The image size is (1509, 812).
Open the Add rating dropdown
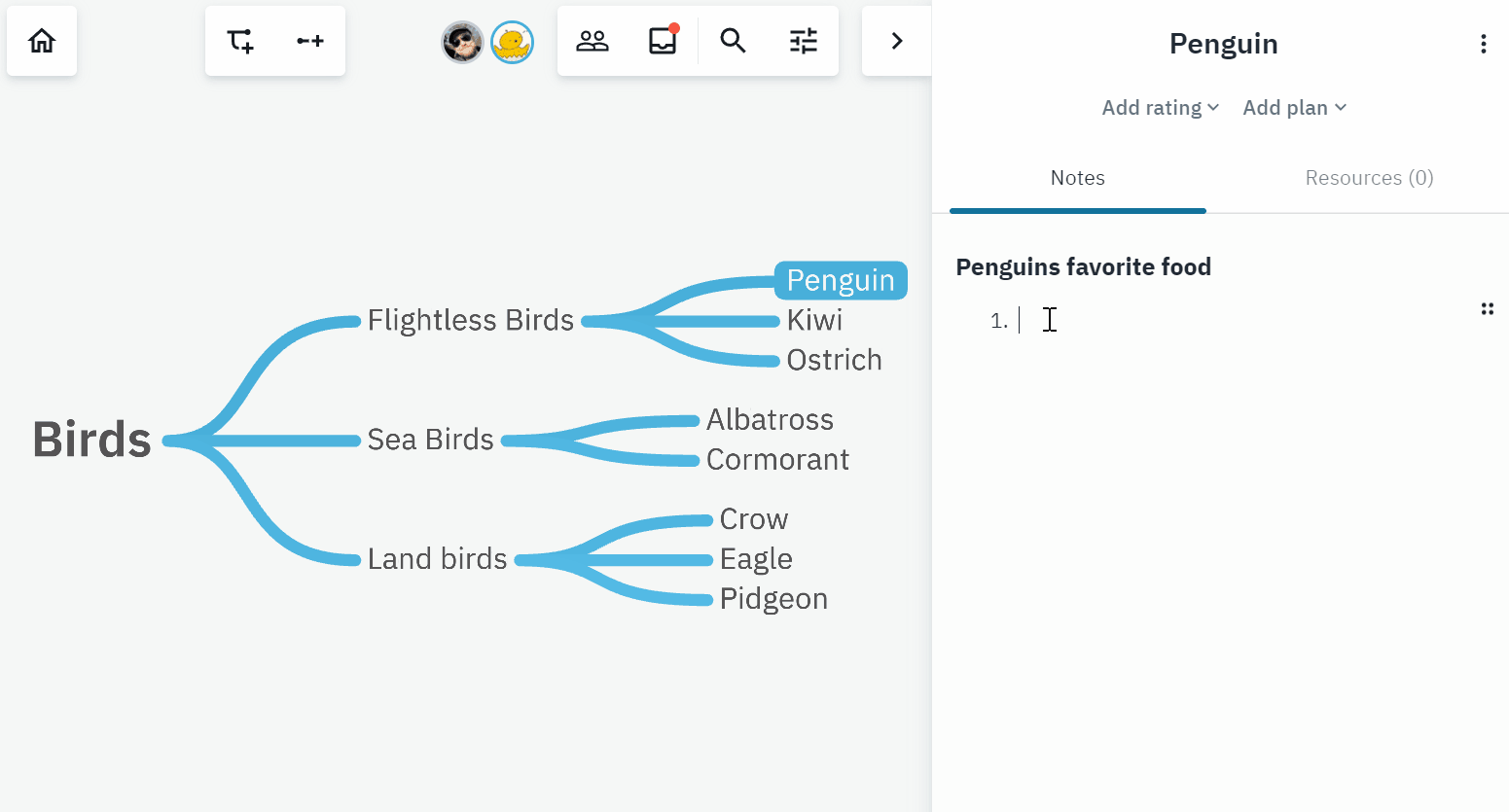pyautogui.click(x=1160, y=108)
